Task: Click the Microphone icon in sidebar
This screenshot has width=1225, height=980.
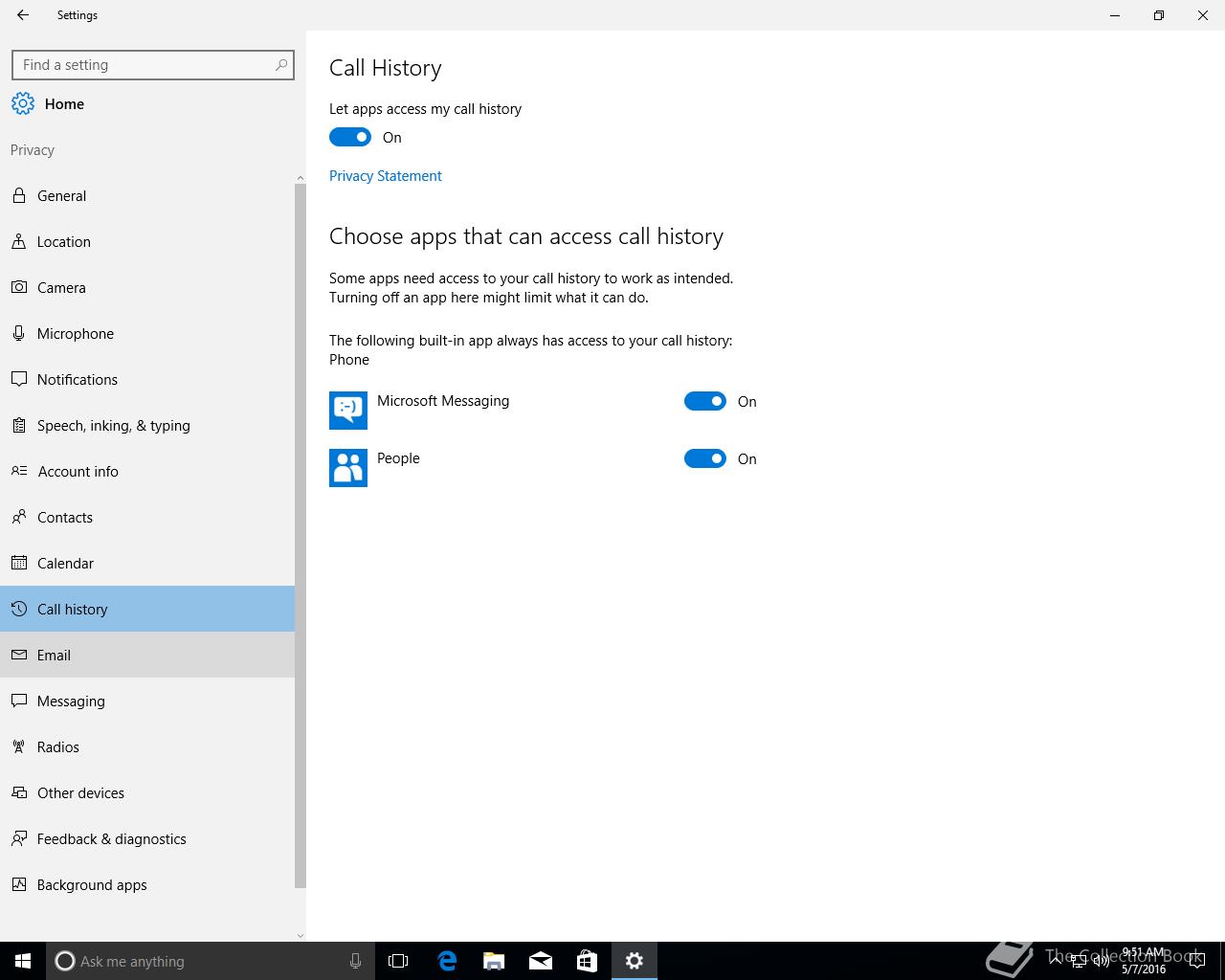Action: (19, 333)
